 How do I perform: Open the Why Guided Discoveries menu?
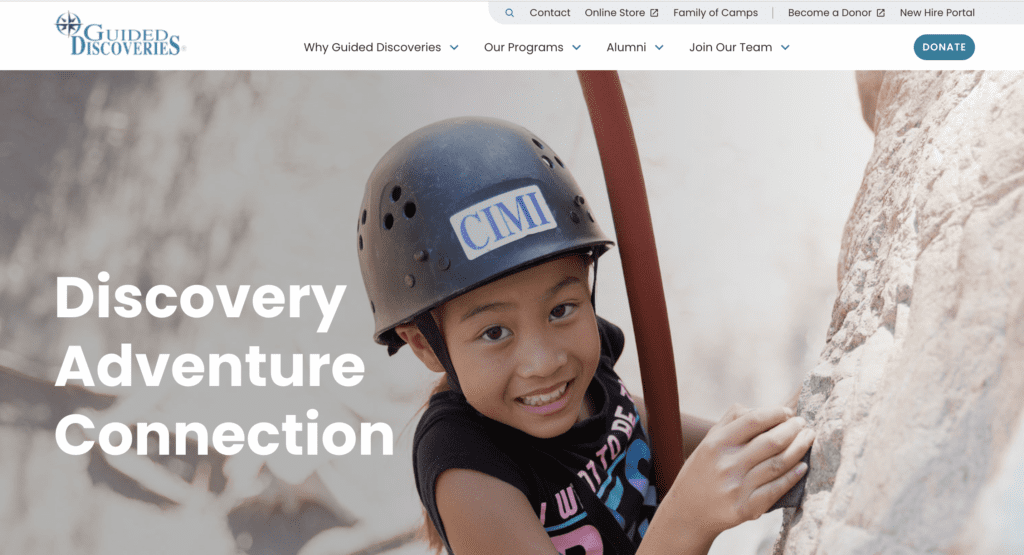click(372, 47)
